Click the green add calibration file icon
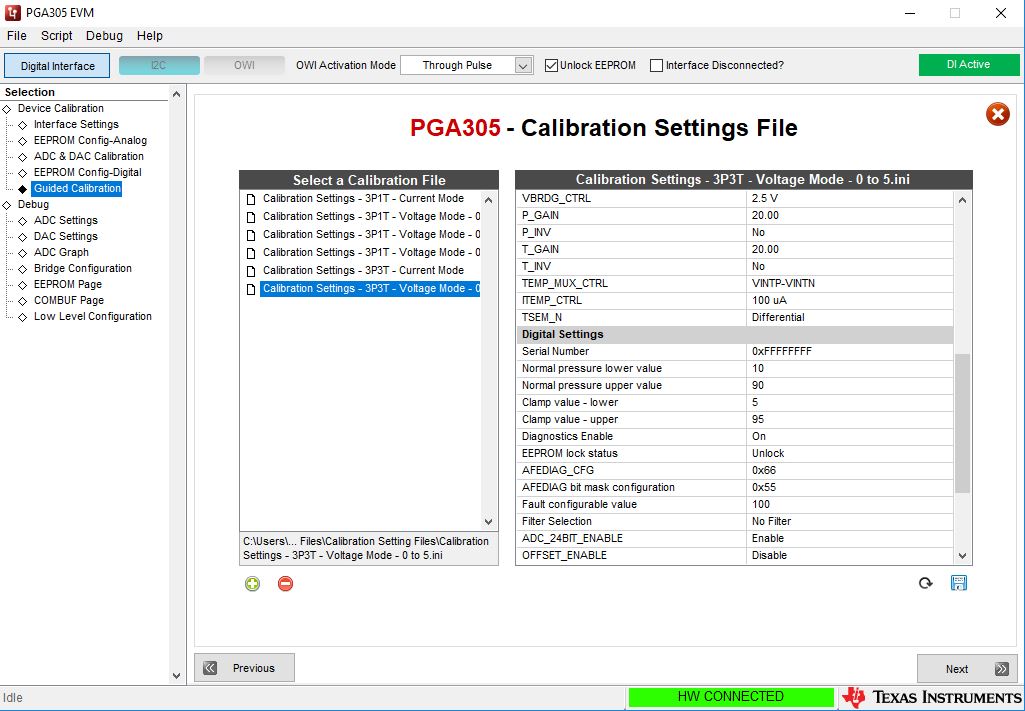The height and width of the screenshot is (711, 1025). pyautogui.click(x=252, y=584)
